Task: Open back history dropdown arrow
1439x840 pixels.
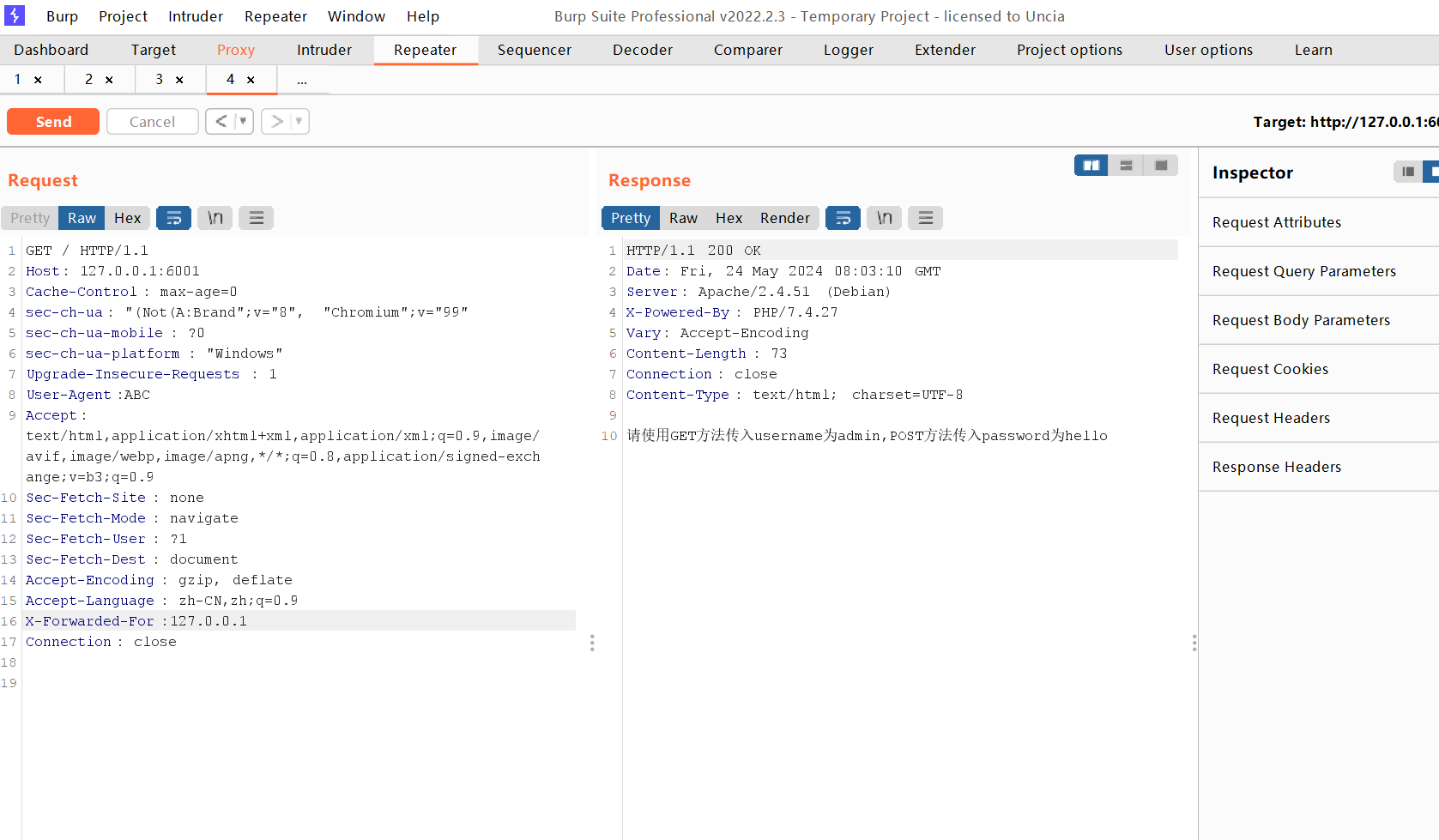Action: 244,122
